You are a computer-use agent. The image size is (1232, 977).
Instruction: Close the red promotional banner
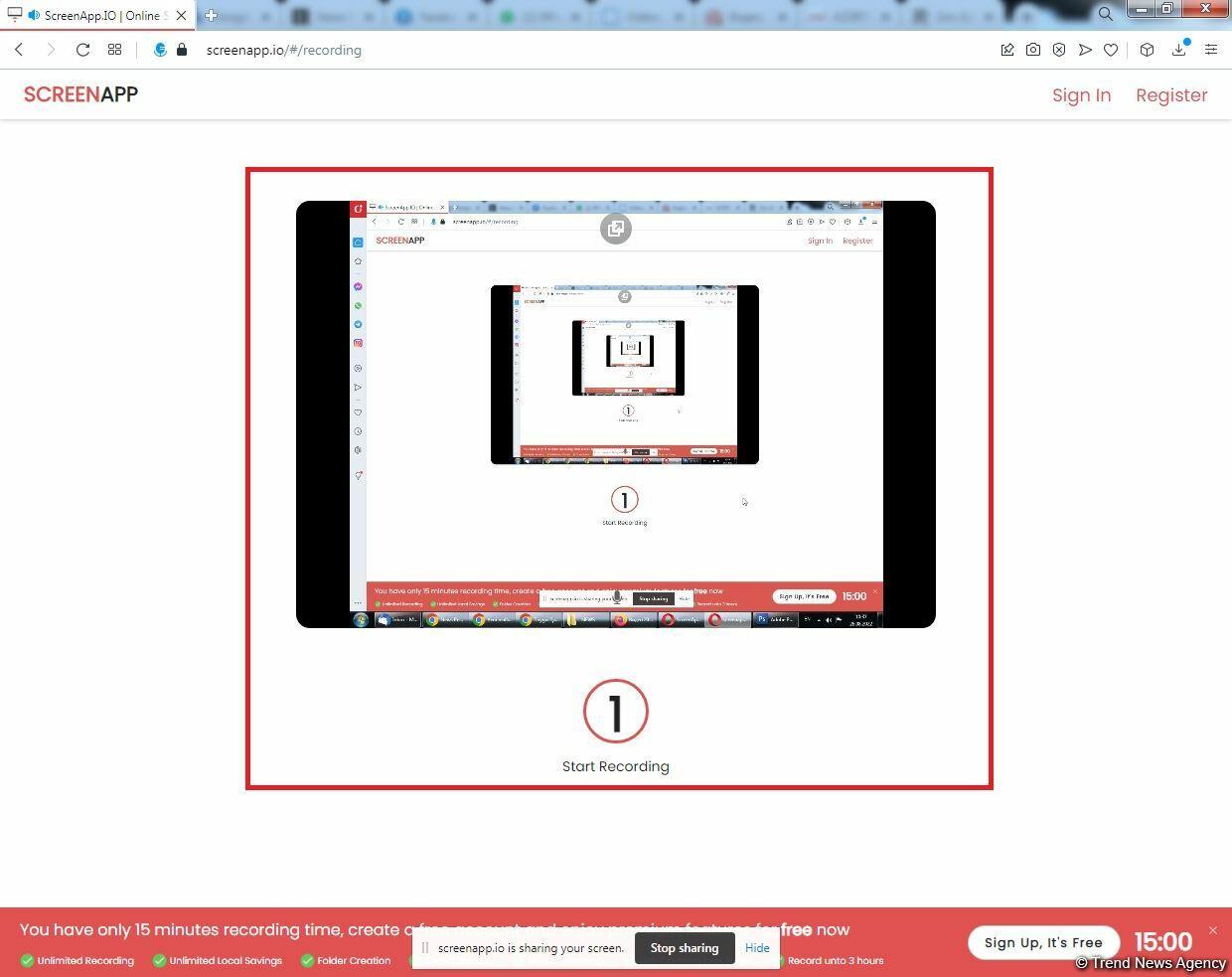pos(1212,930)
